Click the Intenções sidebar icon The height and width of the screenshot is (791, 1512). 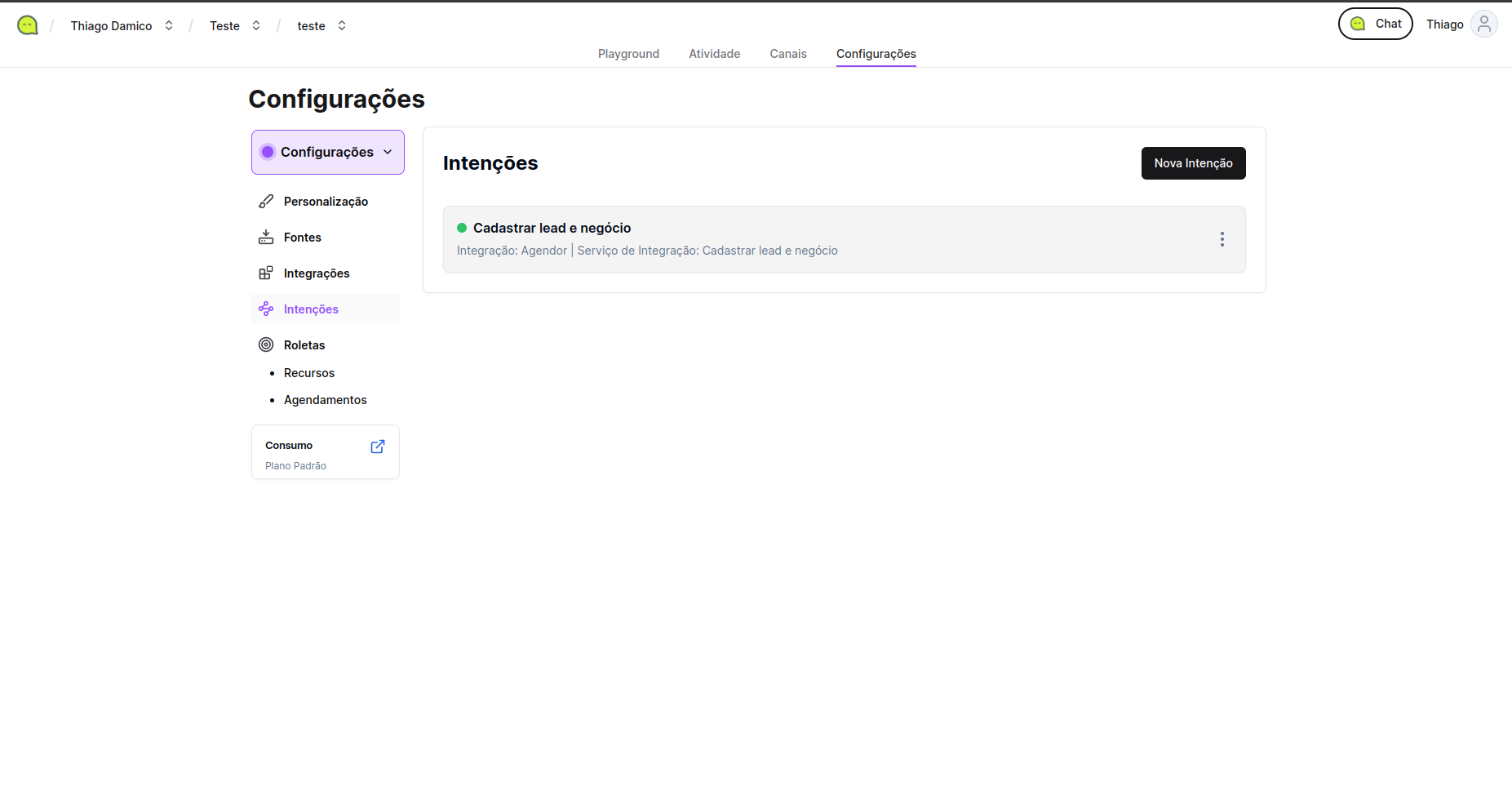pyautogui.click(x=266, y=309)
